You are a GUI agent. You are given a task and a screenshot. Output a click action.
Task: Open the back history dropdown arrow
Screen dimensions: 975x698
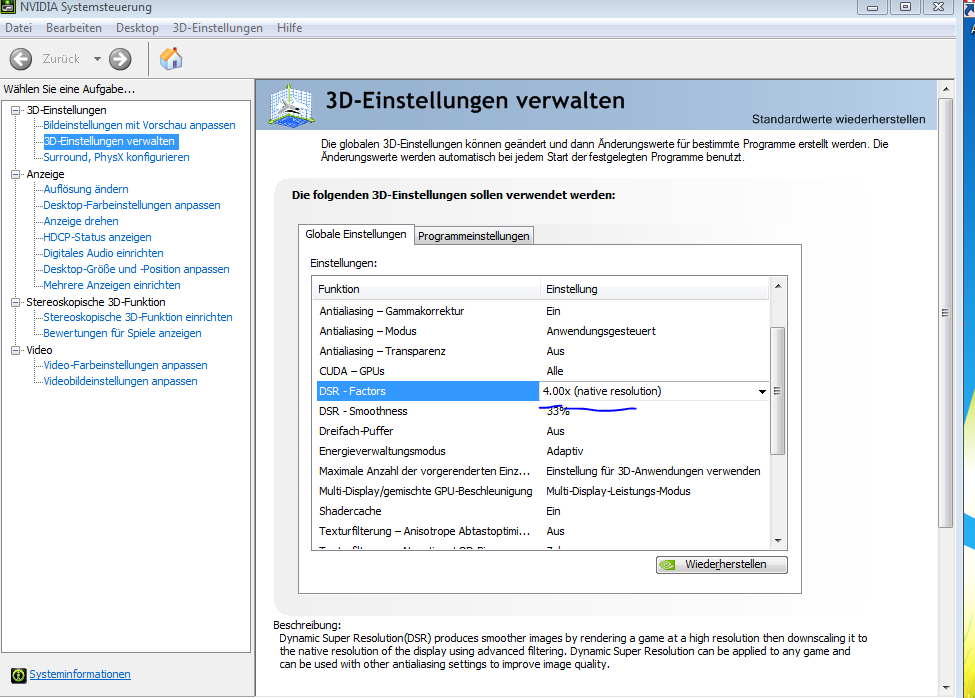[97, 59]
